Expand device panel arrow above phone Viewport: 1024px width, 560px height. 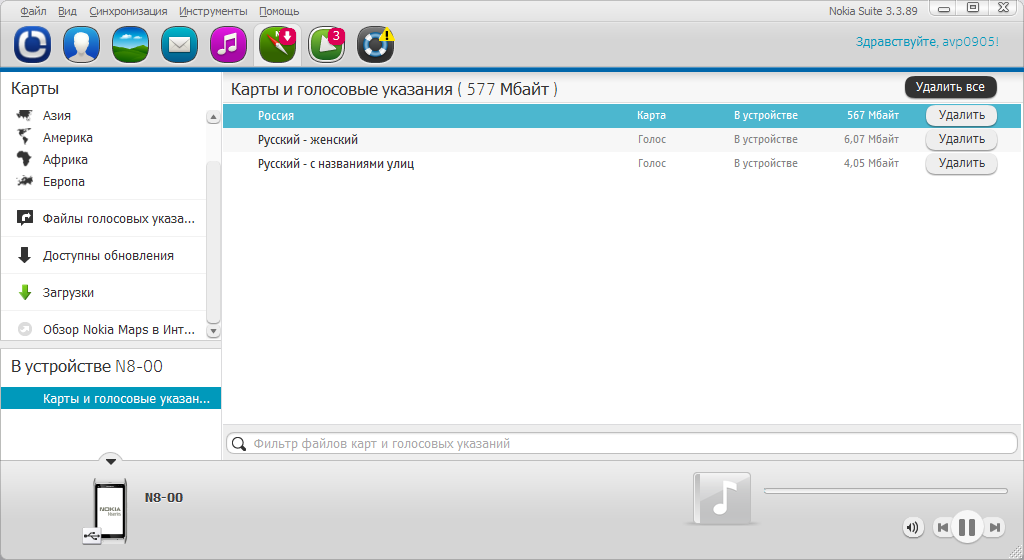(111, 460)
